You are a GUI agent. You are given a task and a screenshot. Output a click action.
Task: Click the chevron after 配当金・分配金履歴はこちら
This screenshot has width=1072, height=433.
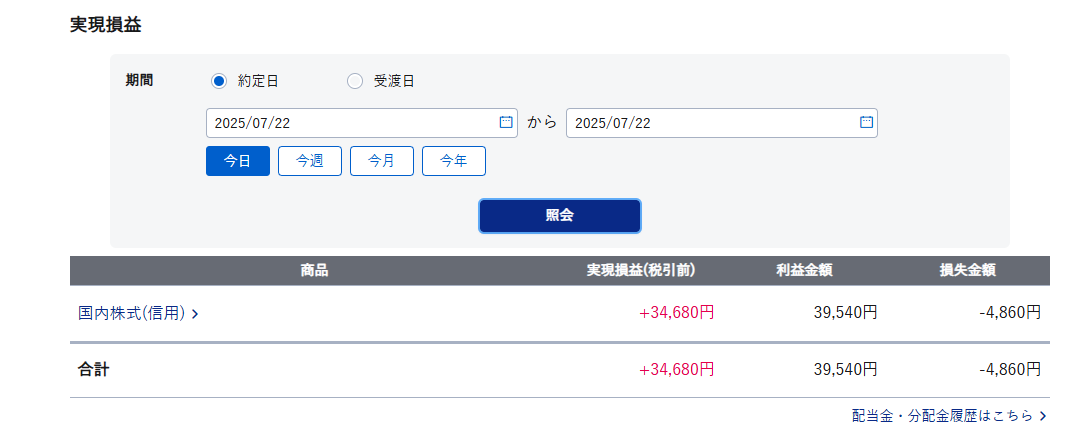coord(1043,415)
